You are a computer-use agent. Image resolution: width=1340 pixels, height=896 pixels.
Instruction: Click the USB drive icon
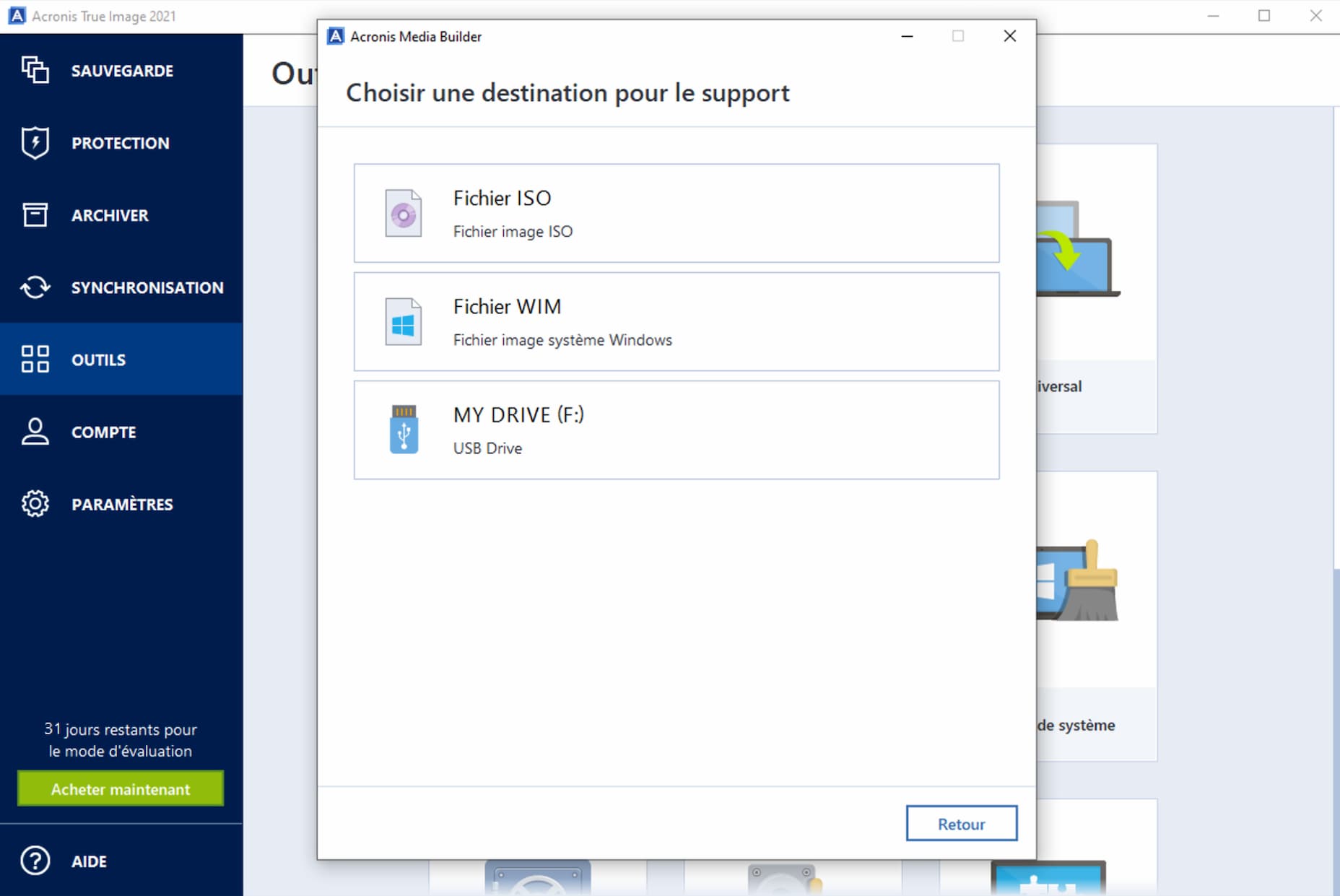(x=404, y=429)
